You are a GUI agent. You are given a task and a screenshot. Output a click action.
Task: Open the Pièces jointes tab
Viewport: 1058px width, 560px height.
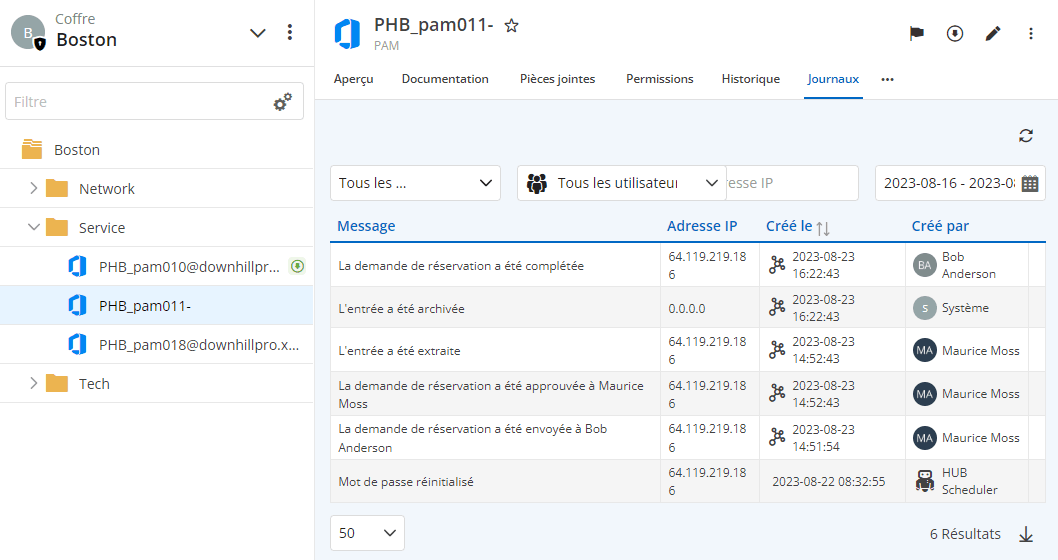click(x=557, y=79)
